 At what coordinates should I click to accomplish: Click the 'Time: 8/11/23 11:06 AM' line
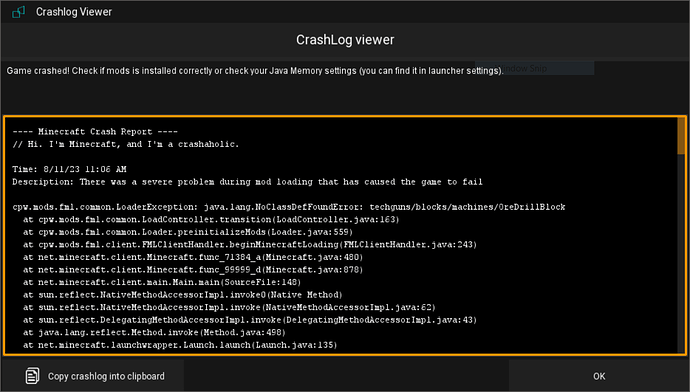point(70,169)
